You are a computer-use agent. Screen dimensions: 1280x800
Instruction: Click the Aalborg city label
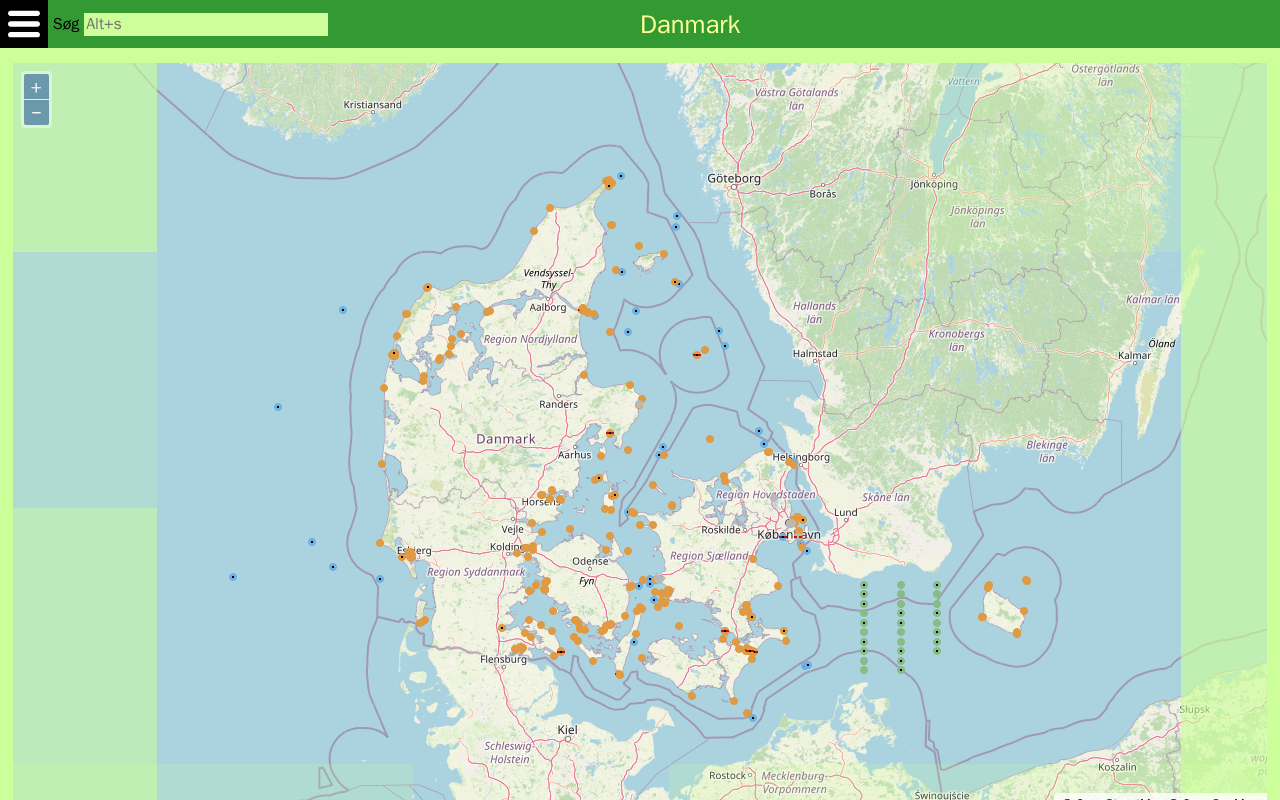coord(548,307)
